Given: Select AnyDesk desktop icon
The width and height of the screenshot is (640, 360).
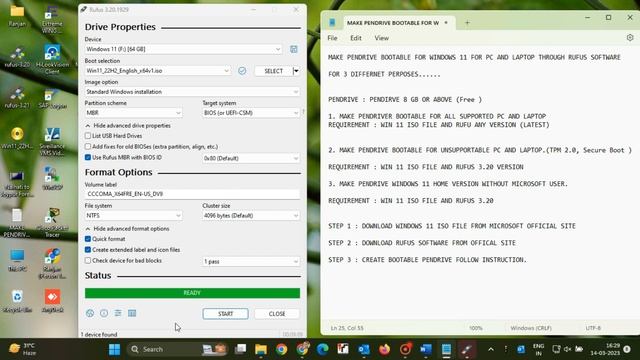Looking at the screenshot, I should click(52, 301).
